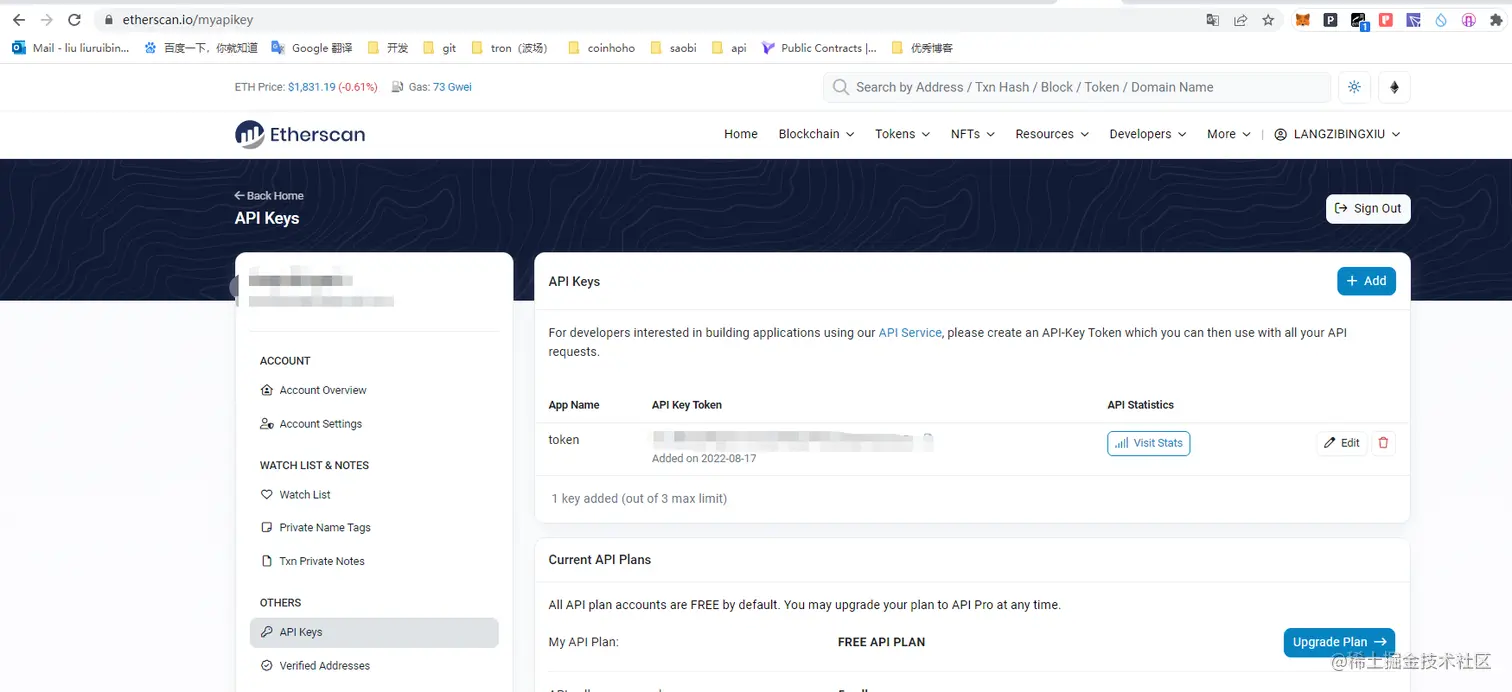
Task: Expand the Developers dropdown menu
Action: [x=1147, y=134]
